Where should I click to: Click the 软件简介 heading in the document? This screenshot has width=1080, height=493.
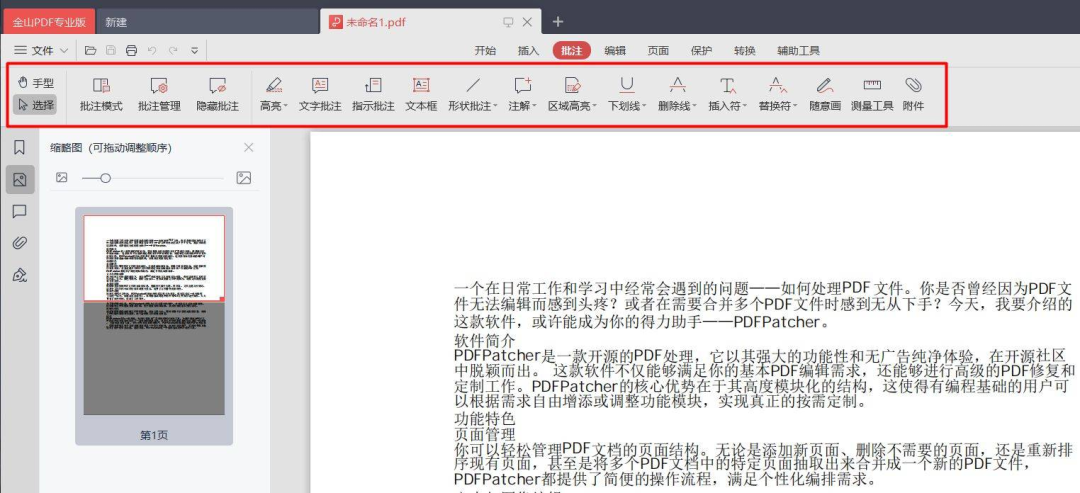coord(484,341)
